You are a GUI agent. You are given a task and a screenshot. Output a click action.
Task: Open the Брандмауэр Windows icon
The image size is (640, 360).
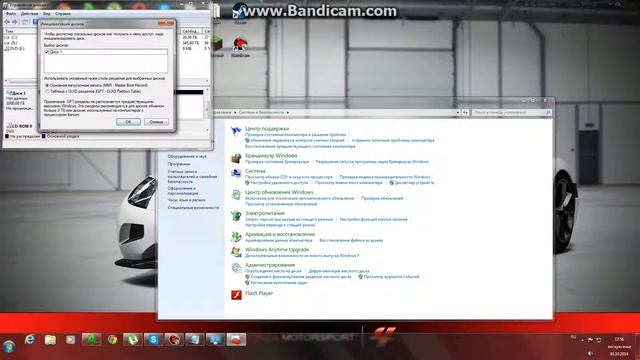[x=236, y=158]
